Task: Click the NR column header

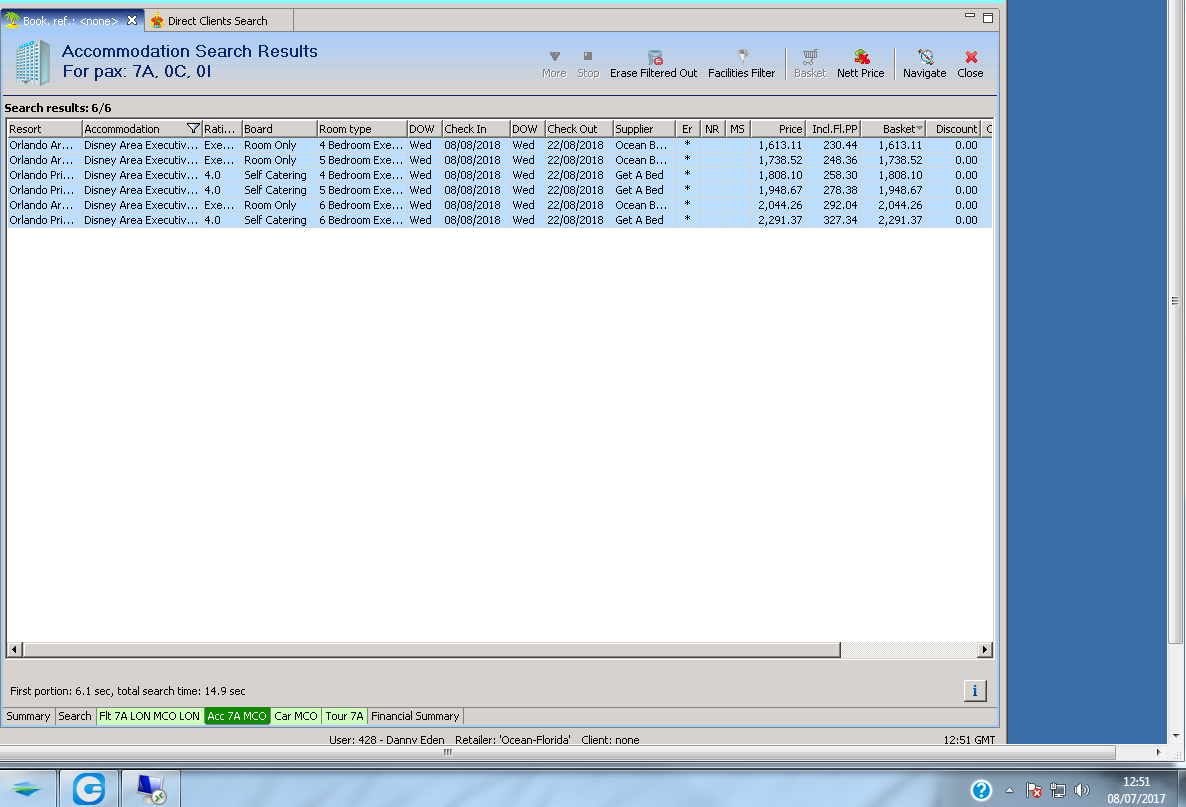Action: tap(713, 129)
